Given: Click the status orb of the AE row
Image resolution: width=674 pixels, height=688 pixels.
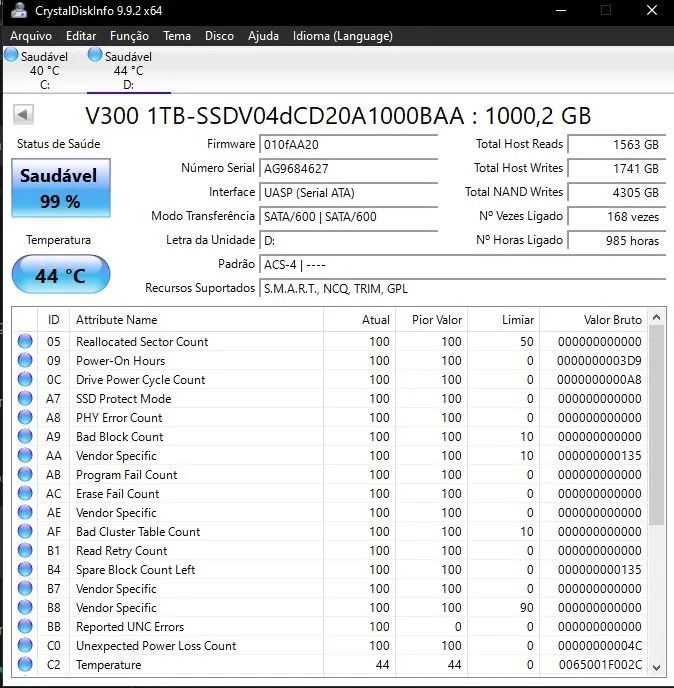Looking at the screenshot, I should click(x=25, y=512).
